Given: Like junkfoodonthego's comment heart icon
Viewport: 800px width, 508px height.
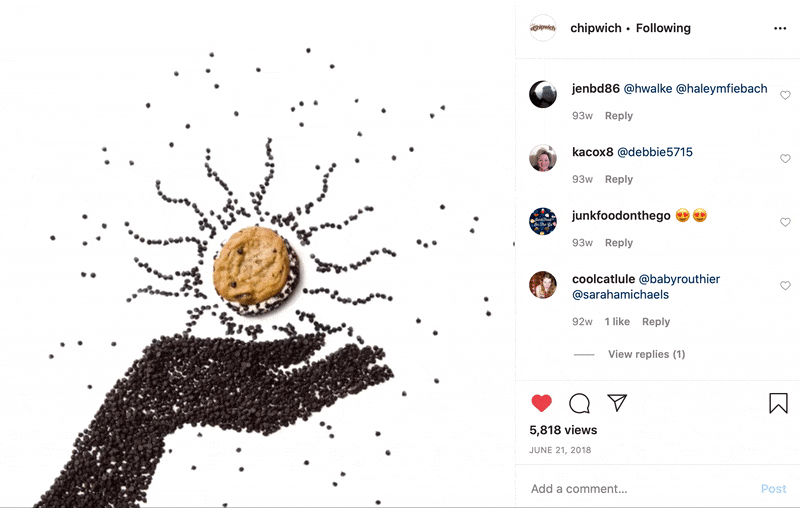Looking at the screenshot, I should 785,222.
